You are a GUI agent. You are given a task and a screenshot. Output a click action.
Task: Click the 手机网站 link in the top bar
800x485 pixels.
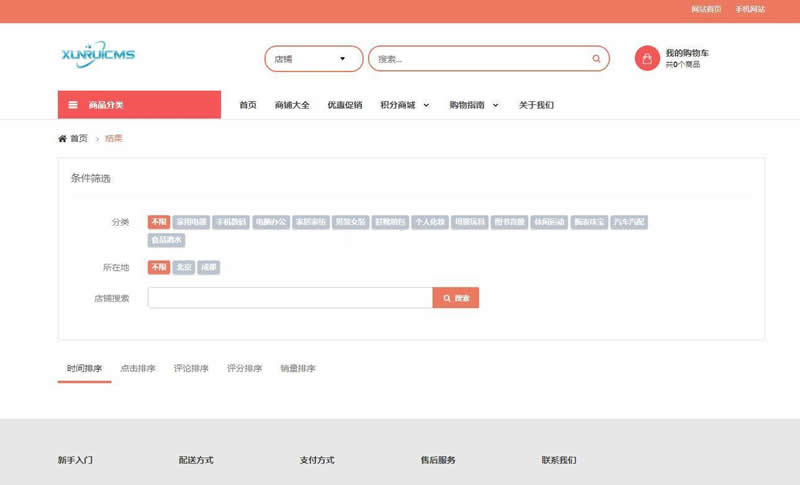point(750,9)
